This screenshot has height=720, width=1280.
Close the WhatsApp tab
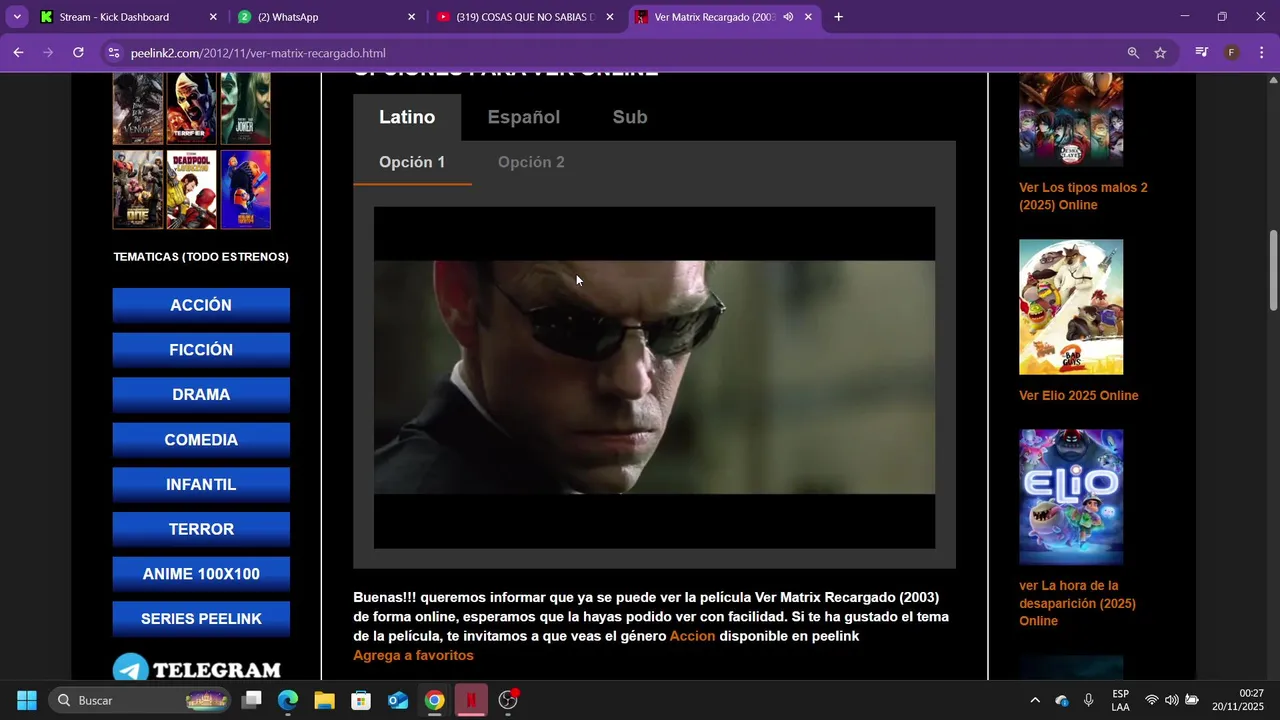pos(411,17)
